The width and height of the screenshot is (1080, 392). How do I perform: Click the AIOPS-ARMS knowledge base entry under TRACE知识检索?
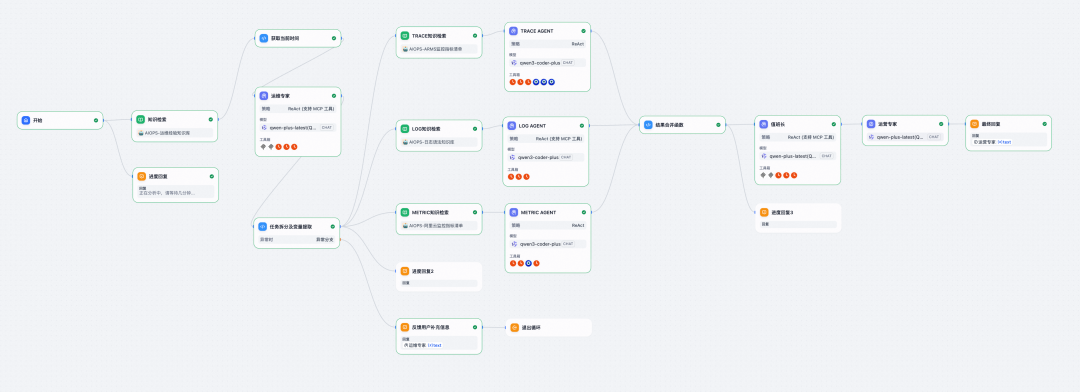(x=439, y=49)
